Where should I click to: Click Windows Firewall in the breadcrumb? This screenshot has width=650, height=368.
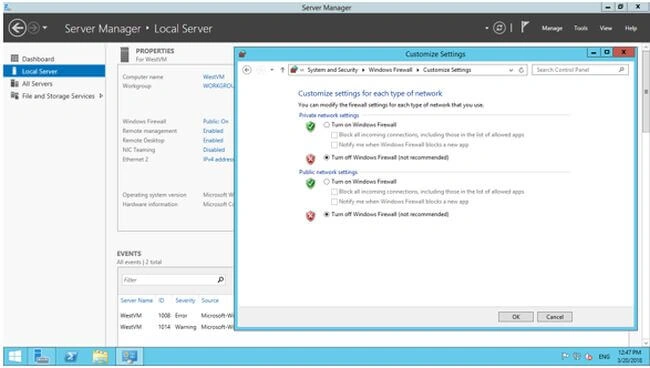[390, 70]
